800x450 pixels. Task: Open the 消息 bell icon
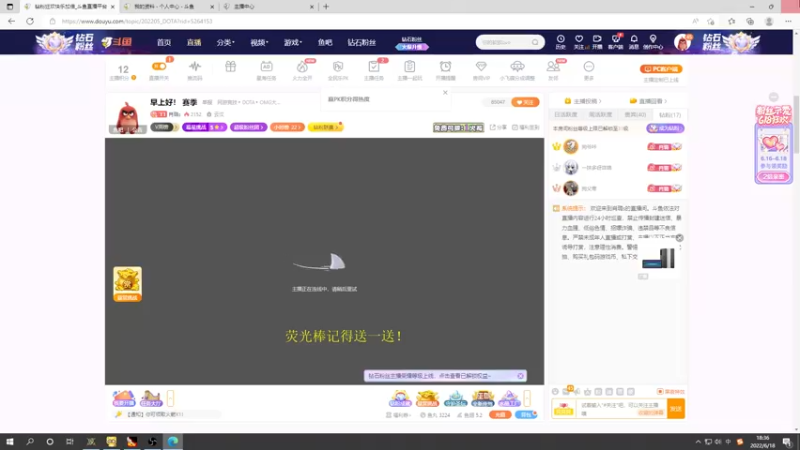[x=634, y=42]
